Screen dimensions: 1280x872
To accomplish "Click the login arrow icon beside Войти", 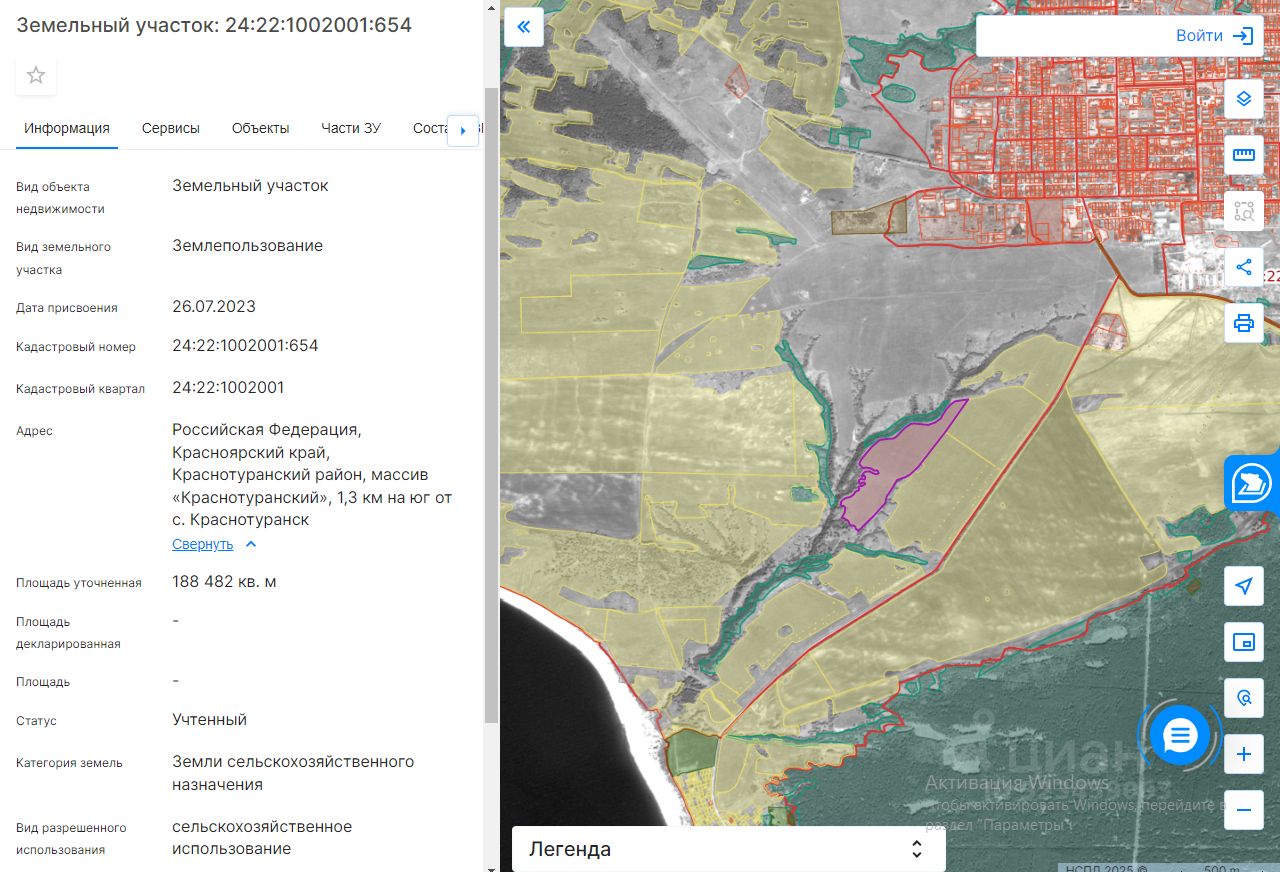I will [1243, 36].
